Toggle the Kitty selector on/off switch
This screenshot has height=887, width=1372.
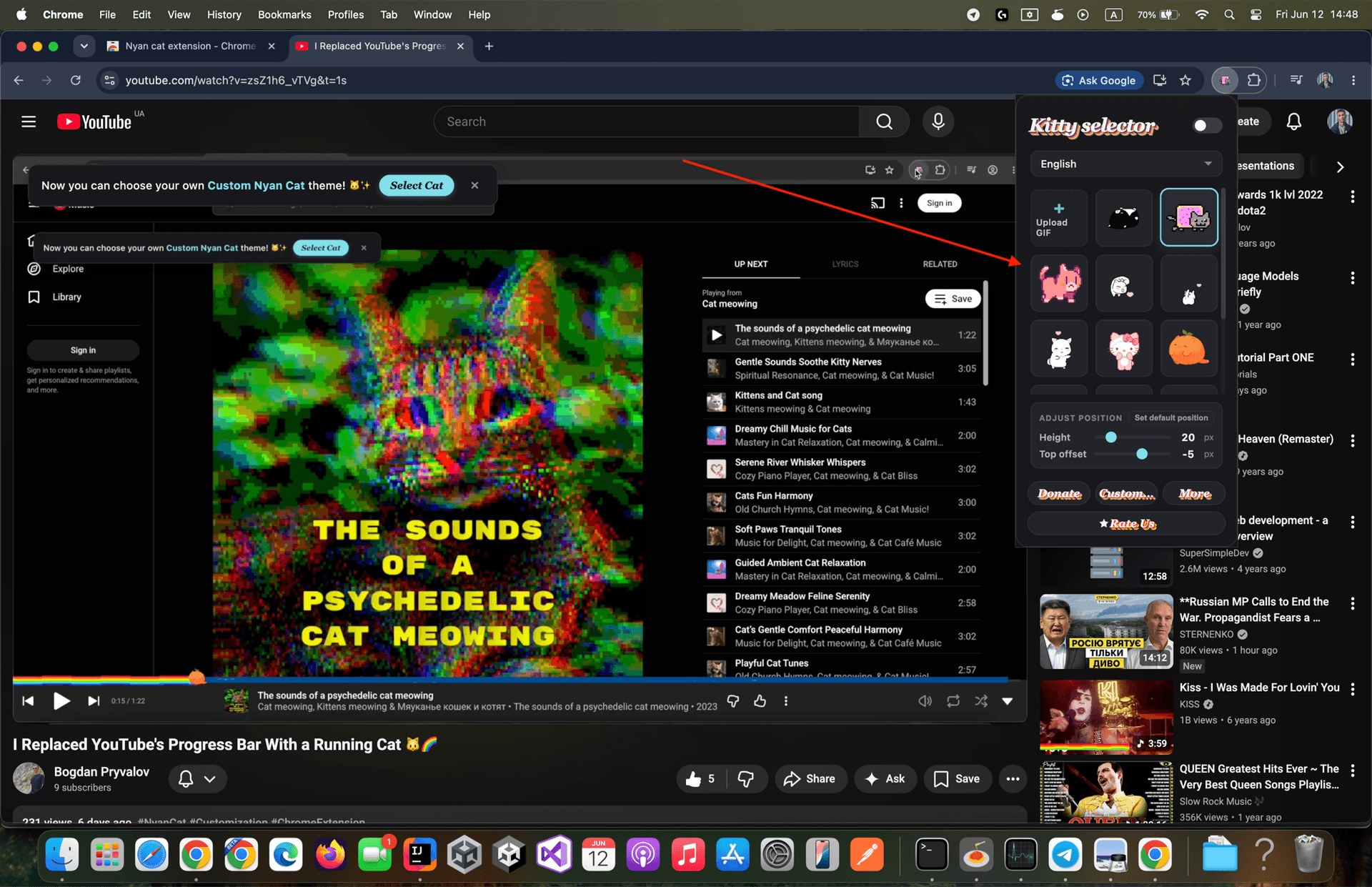click(1206, 125)
